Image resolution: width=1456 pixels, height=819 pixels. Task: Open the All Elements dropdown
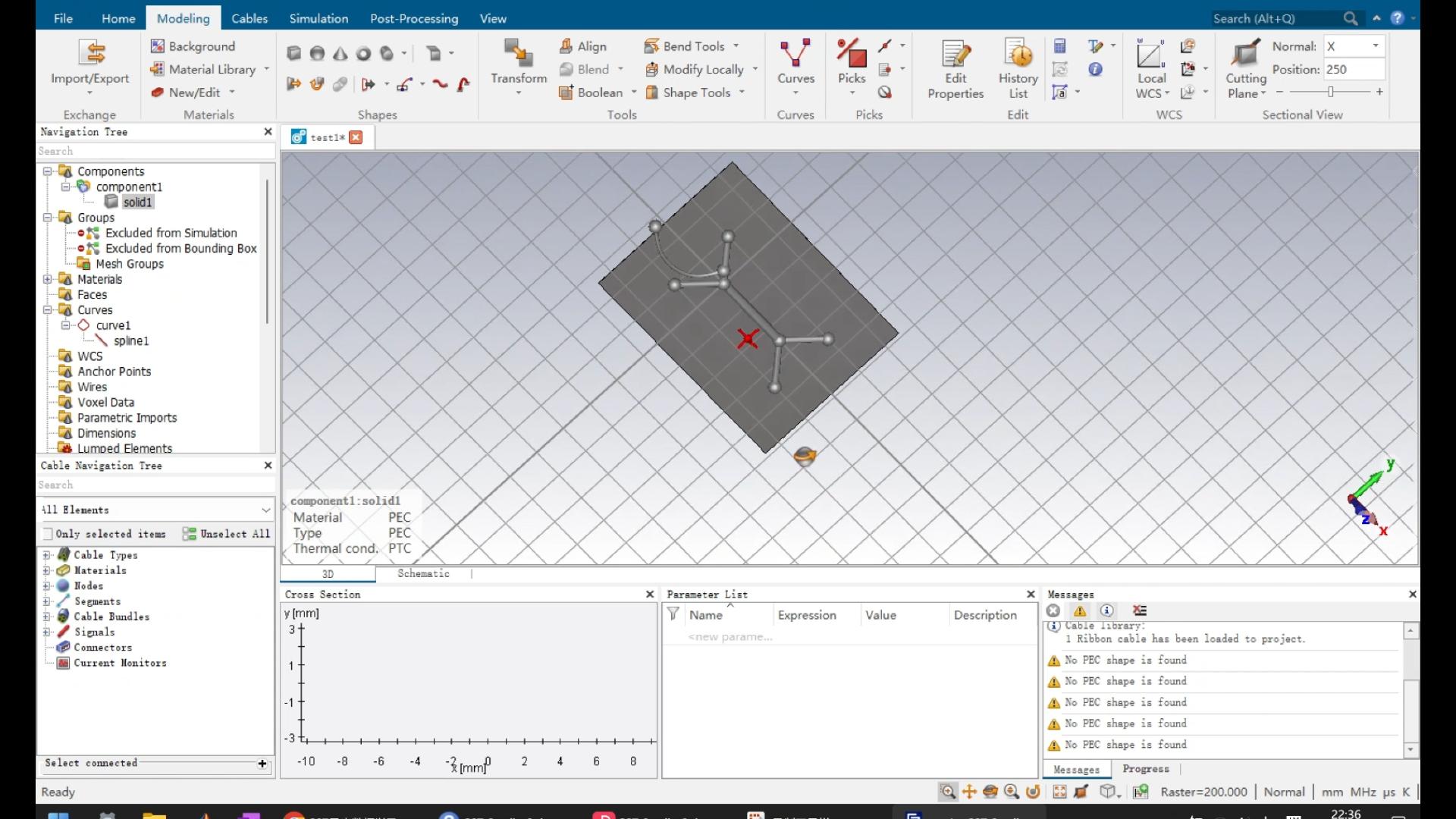(265, 510)
